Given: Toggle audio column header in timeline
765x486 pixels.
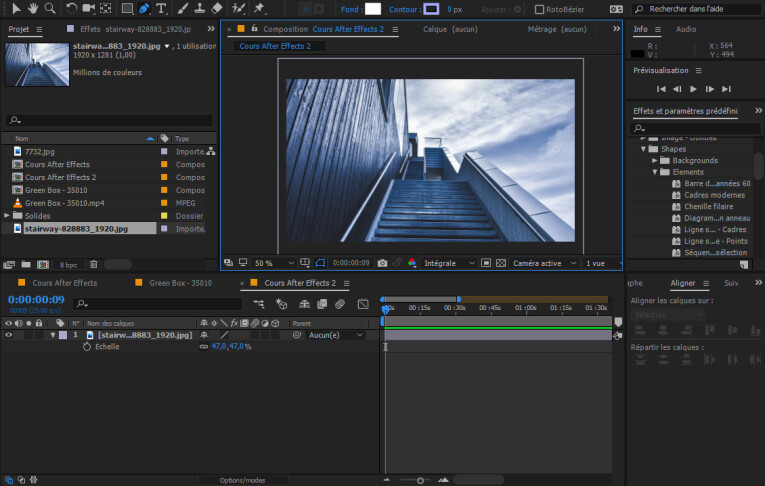Looking at the screenshot, I should pos(19,323).
